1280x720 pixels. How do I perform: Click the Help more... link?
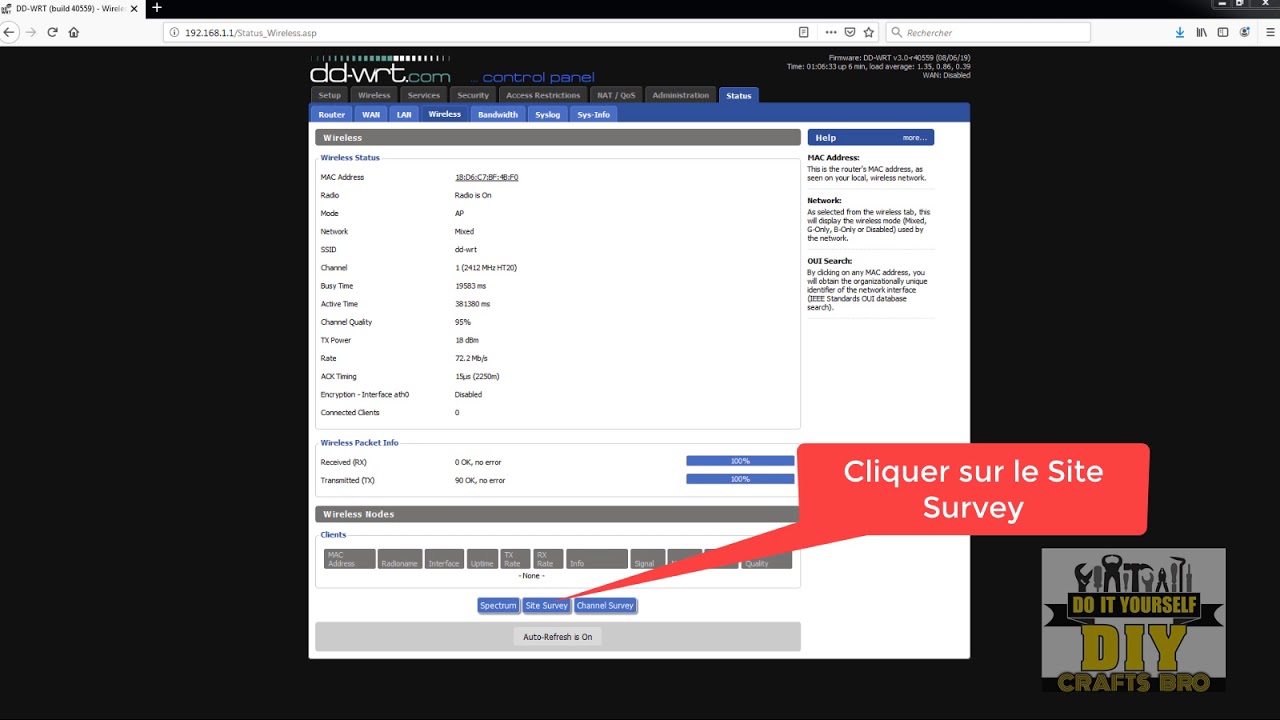click(x=915, y=137)
